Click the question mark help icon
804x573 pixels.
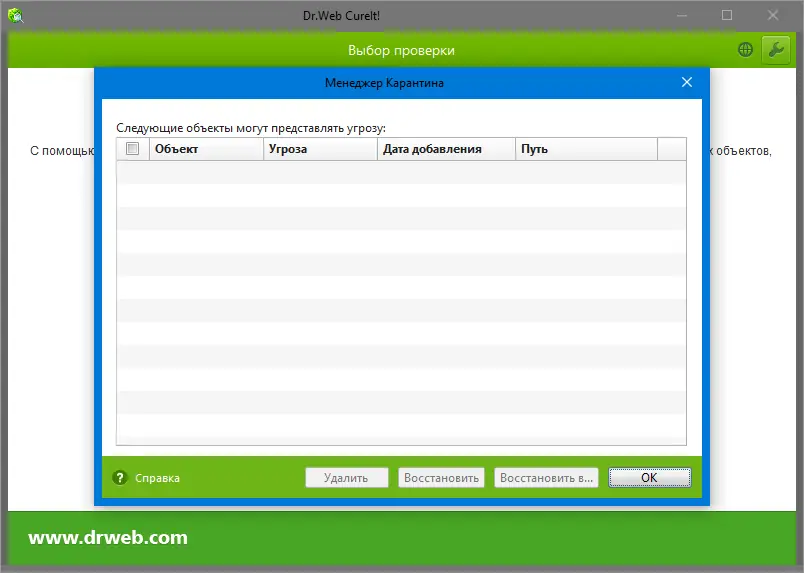tap(119, 478)
